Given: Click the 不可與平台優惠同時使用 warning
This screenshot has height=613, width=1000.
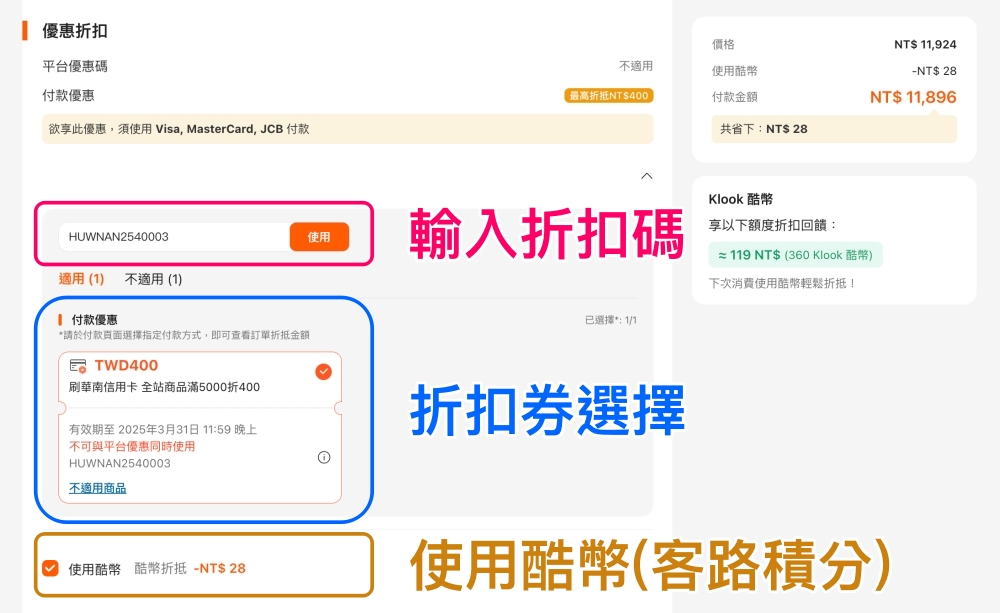Looking at the screenshot, I should 132,446.
